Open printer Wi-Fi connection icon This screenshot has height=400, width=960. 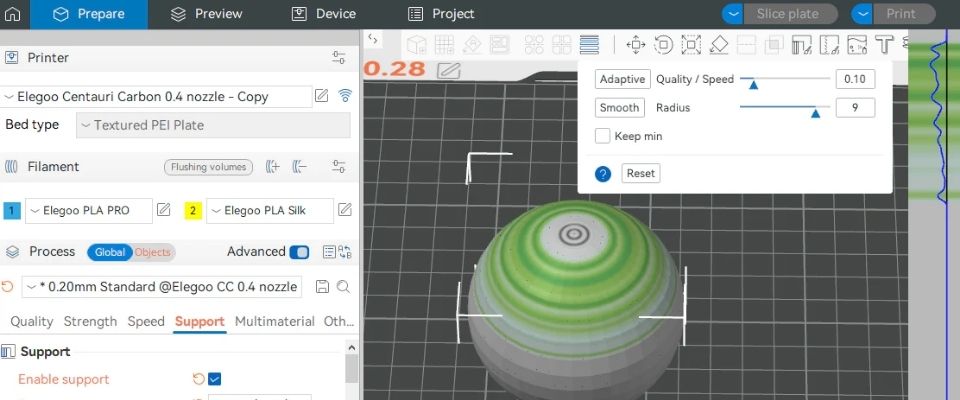345,96
